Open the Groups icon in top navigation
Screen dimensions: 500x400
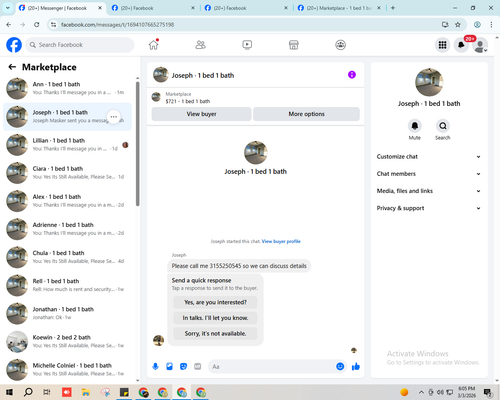340,45
